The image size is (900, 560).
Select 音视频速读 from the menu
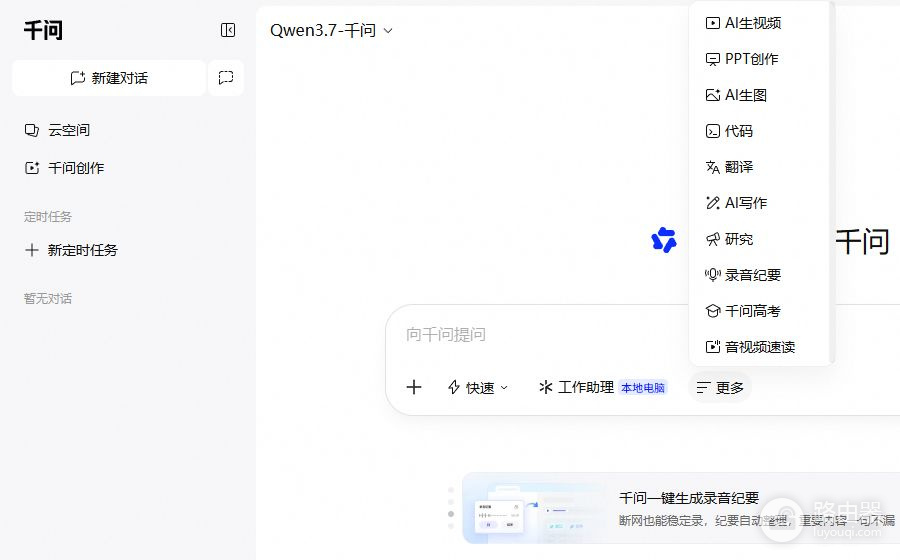click(x=760, y=347)
